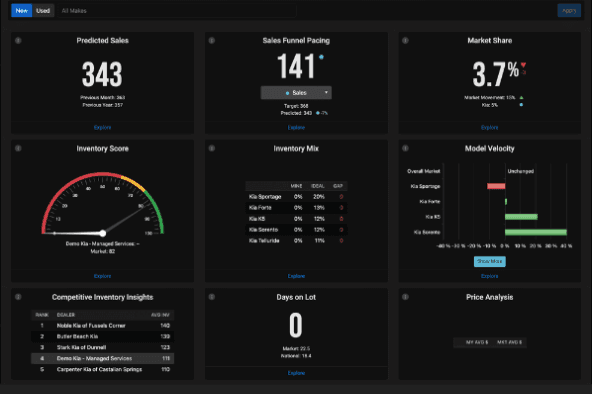Select Demo Kia - Managed Services row
The image size is (592, 394).
point(102,359)
